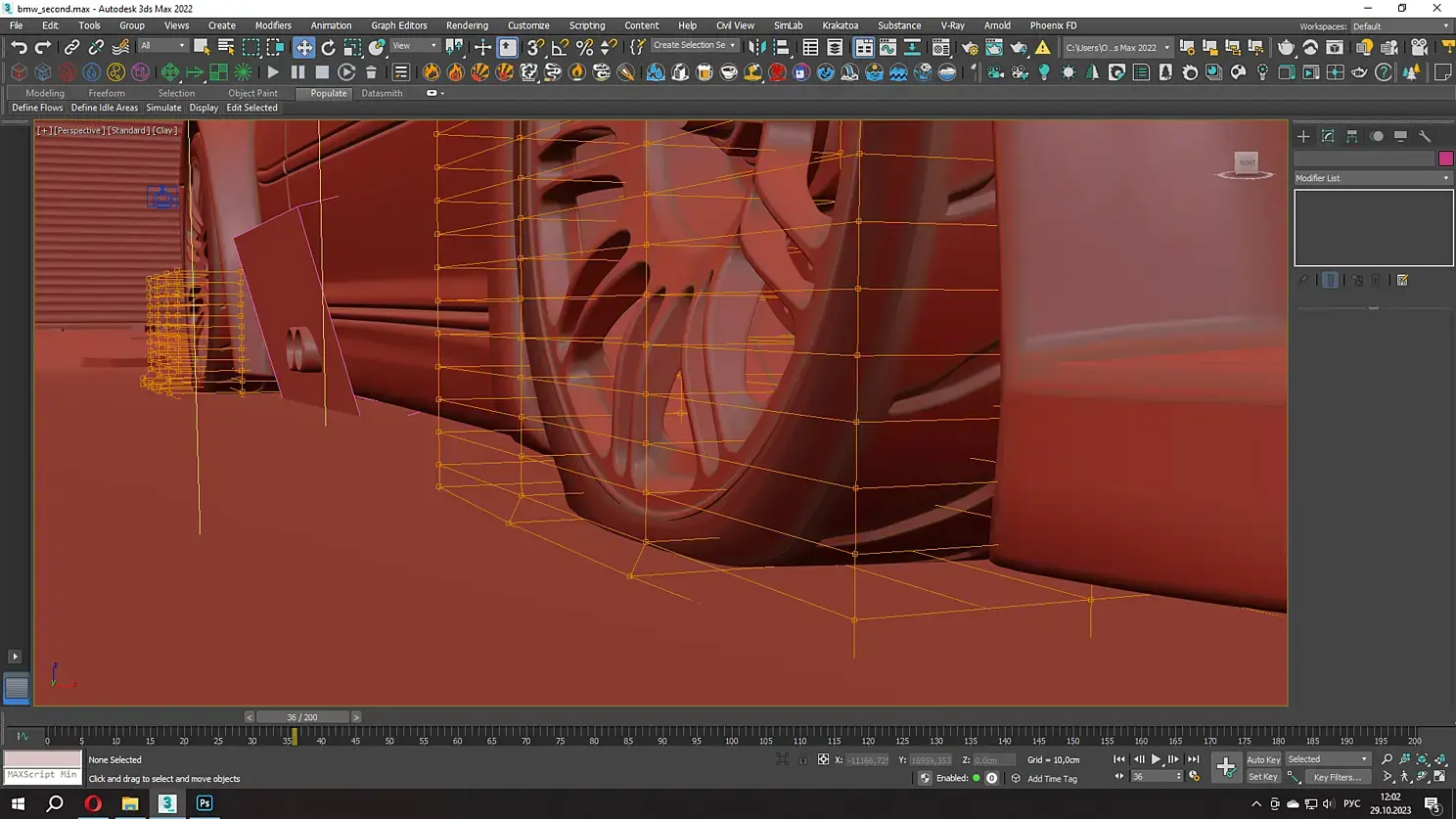Switch to the Datasmith ribbon tab

click(x=382, y=93)
